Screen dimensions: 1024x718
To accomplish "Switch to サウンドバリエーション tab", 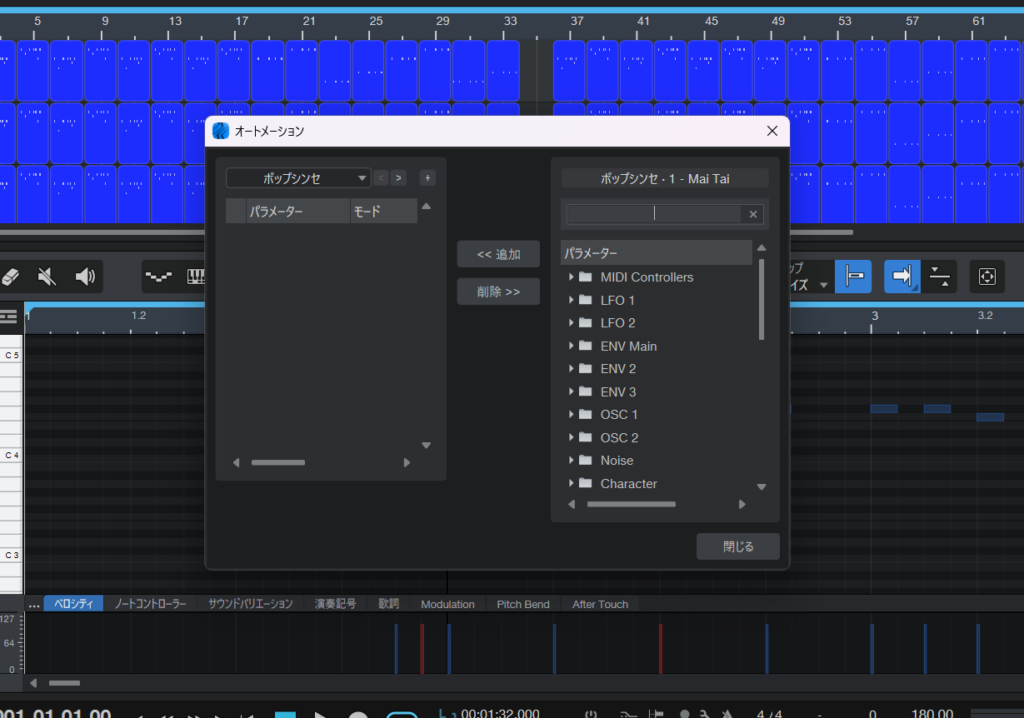I will [250, 604].
